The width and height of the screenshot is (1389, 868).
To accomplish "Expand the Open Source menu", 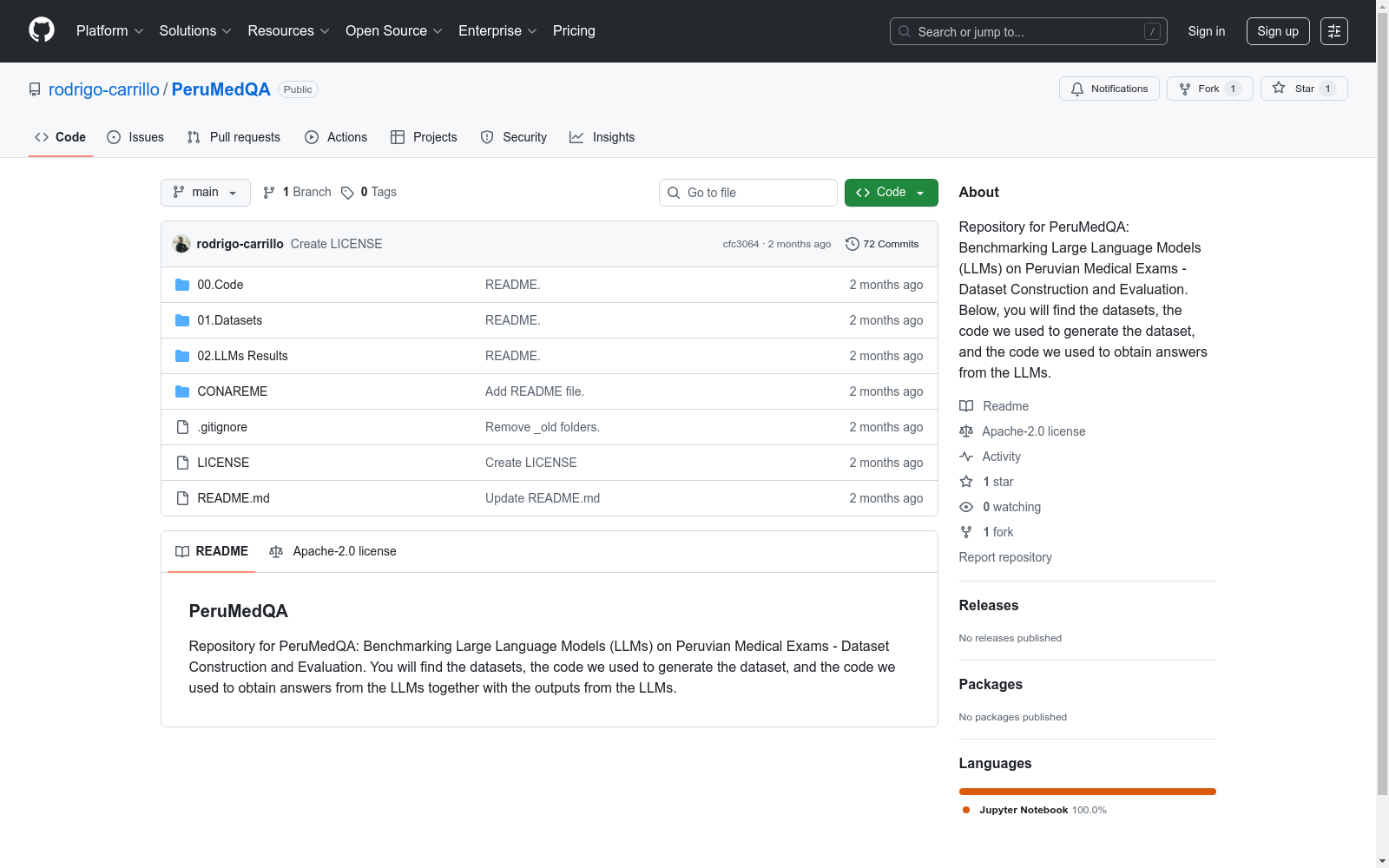I will [x=394, y=31].
